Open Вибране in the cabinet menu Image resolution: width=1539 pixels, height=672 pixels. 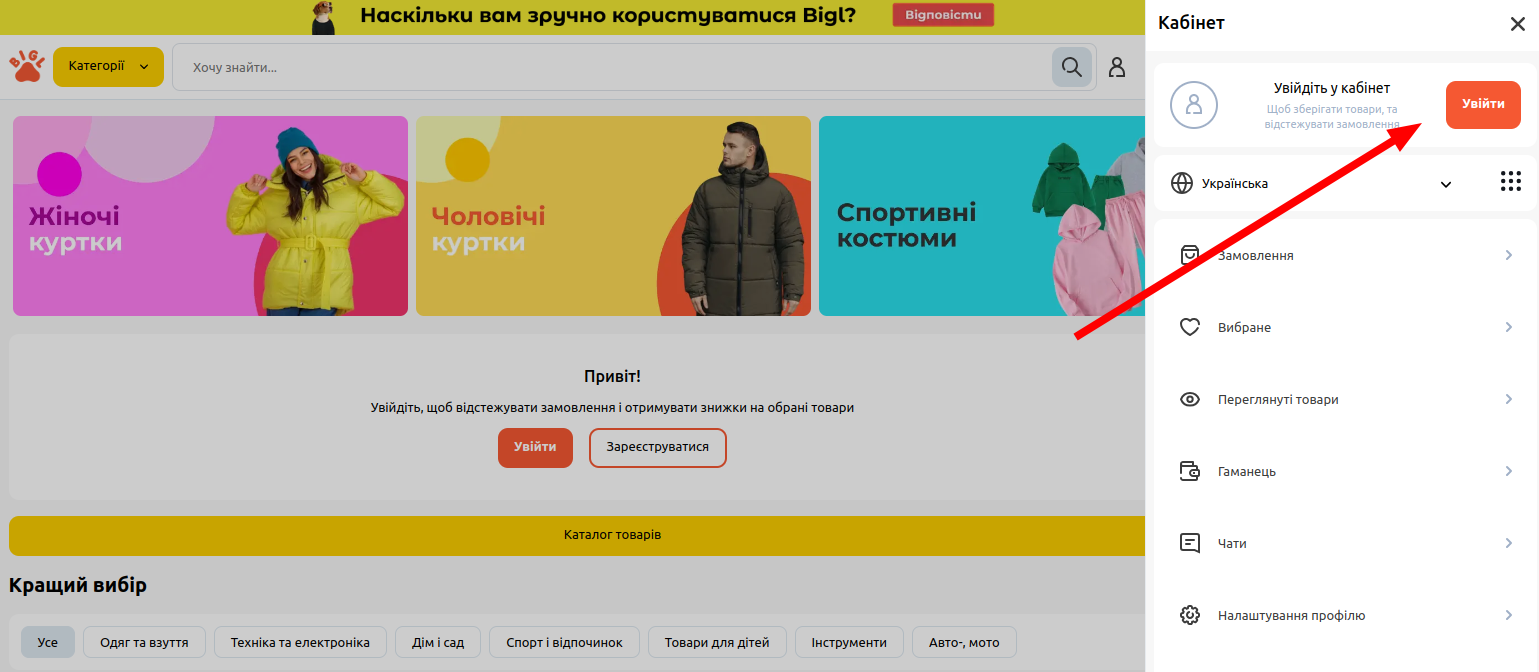1346,327
